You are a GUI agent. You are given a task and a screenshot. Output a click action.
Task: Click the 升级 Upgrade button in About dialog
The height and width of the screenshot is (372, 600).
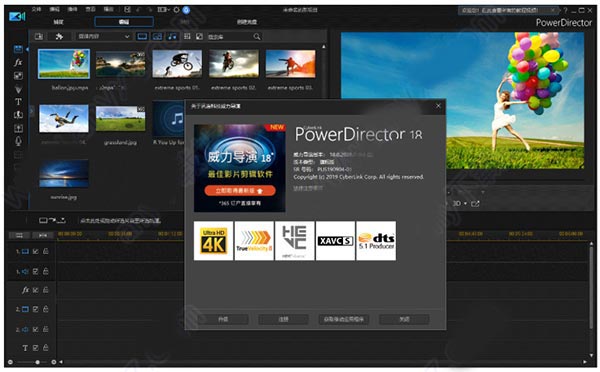pos(223,319)
